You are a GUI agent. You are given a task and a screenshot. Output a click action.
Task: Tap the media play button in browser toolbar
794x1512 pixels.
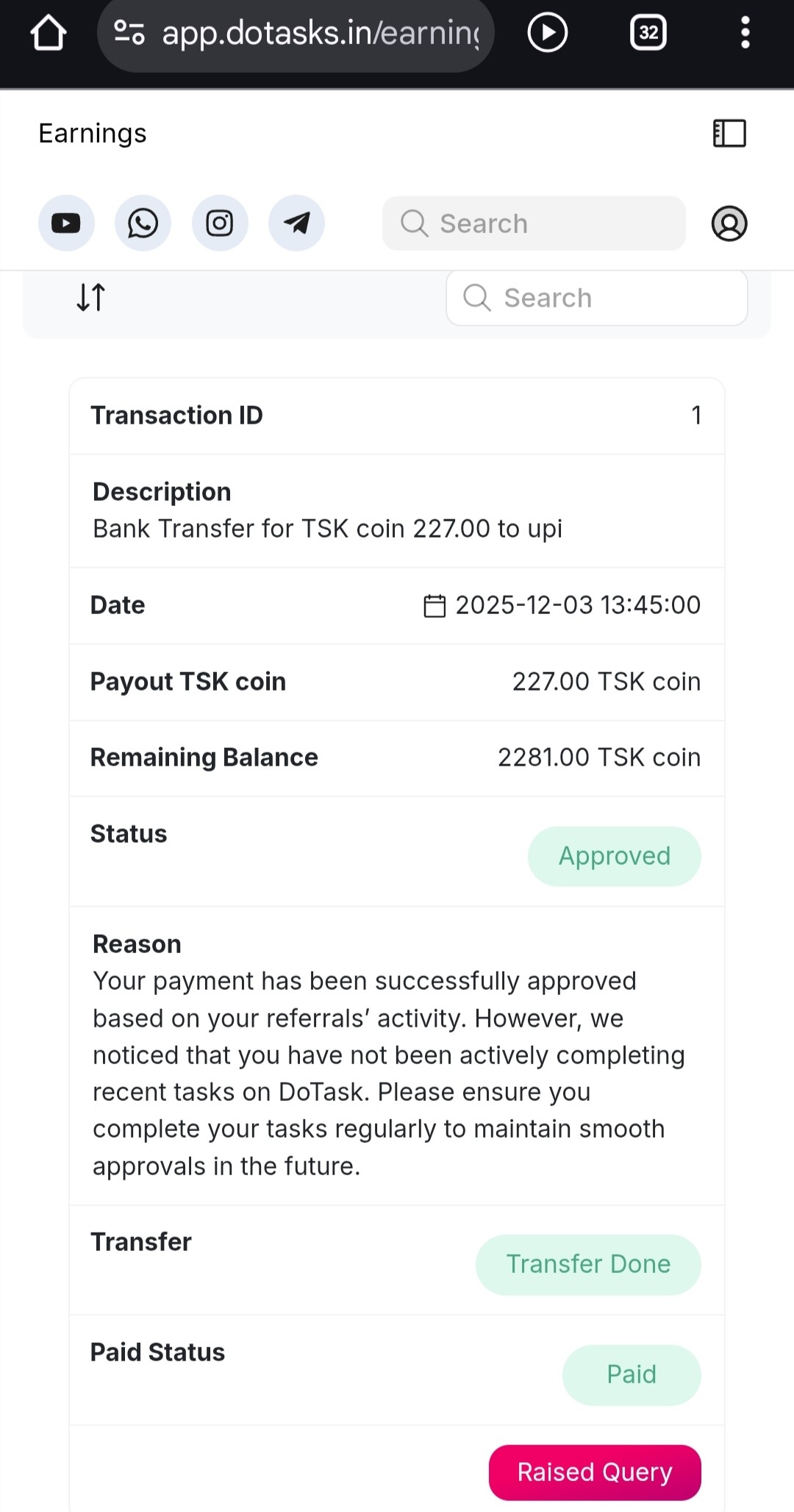point(548,33)
